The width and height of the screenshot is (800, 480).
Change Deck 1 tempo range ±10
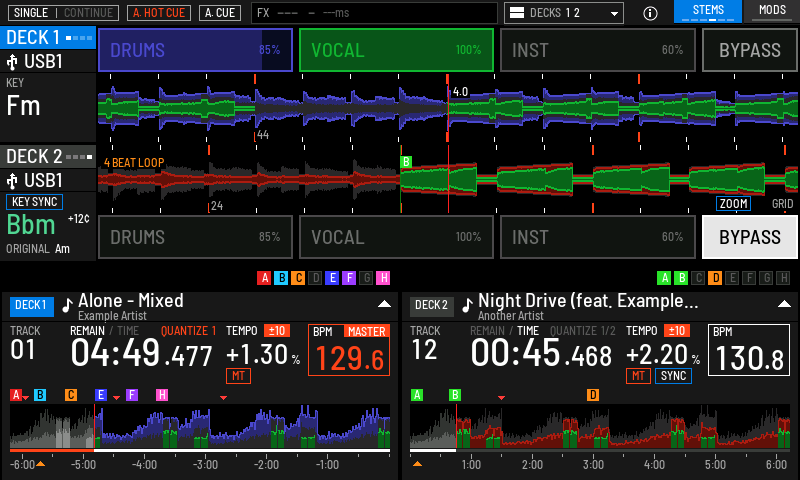click(x=277, y=331)
